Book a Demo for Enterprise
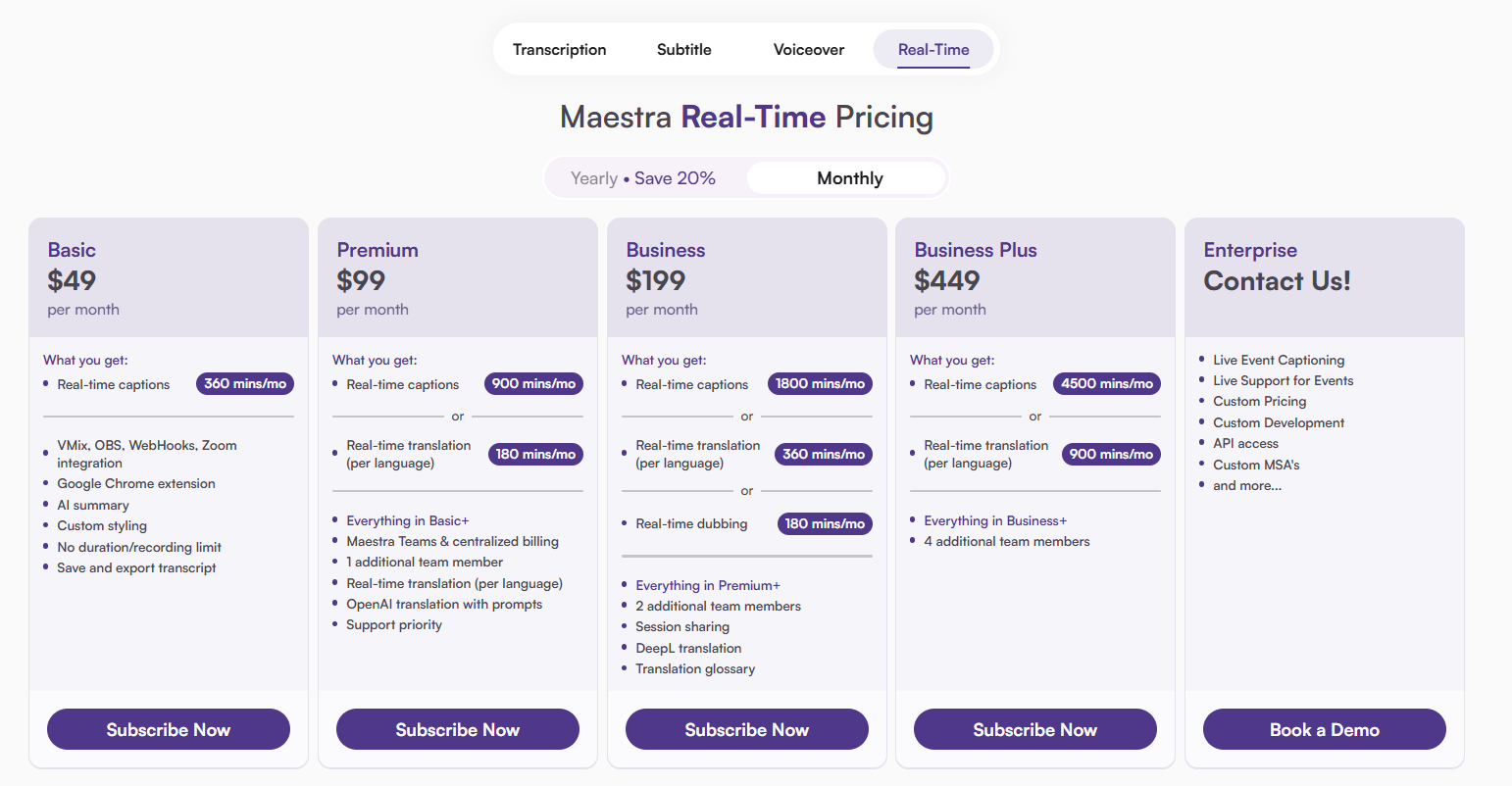This screenshot has width=1512, height=786. coord(1325,729)
